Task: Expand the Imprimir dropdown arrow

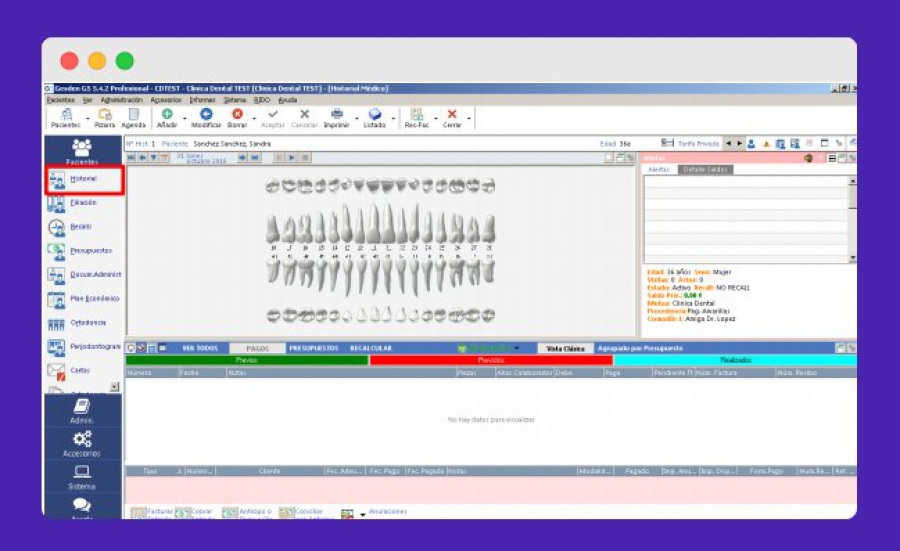Action: point(356,119)
